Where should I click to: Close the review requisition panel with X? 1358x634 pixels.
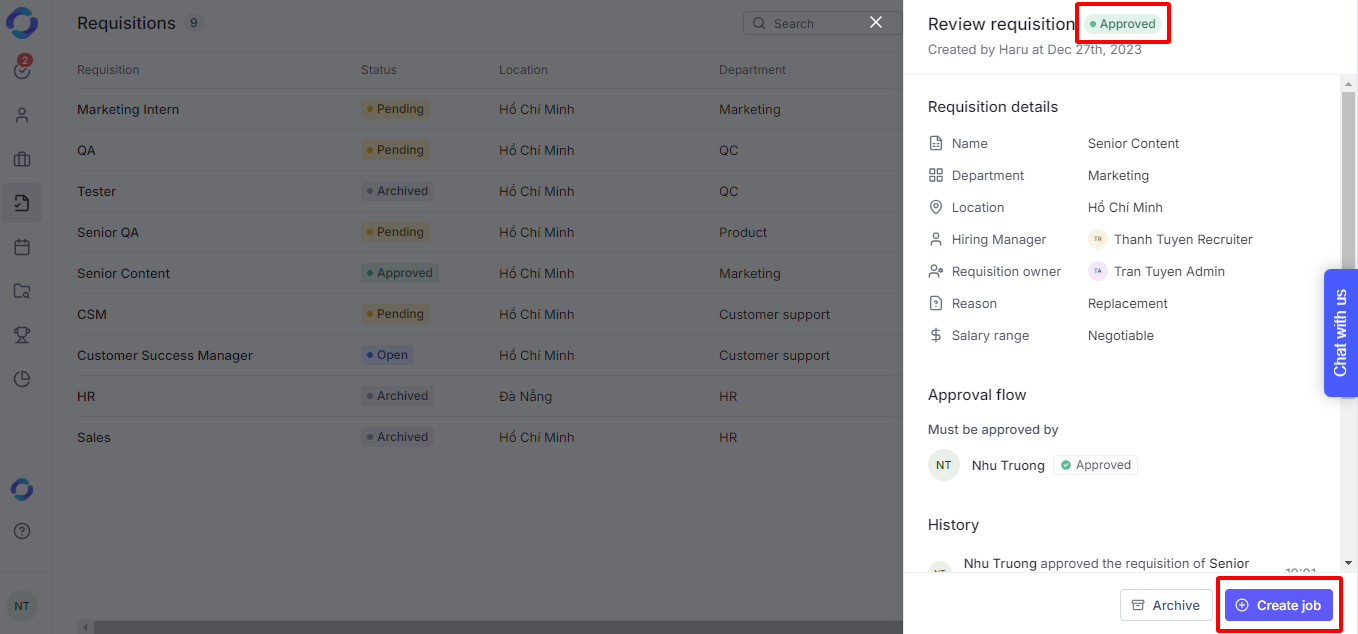876,22
